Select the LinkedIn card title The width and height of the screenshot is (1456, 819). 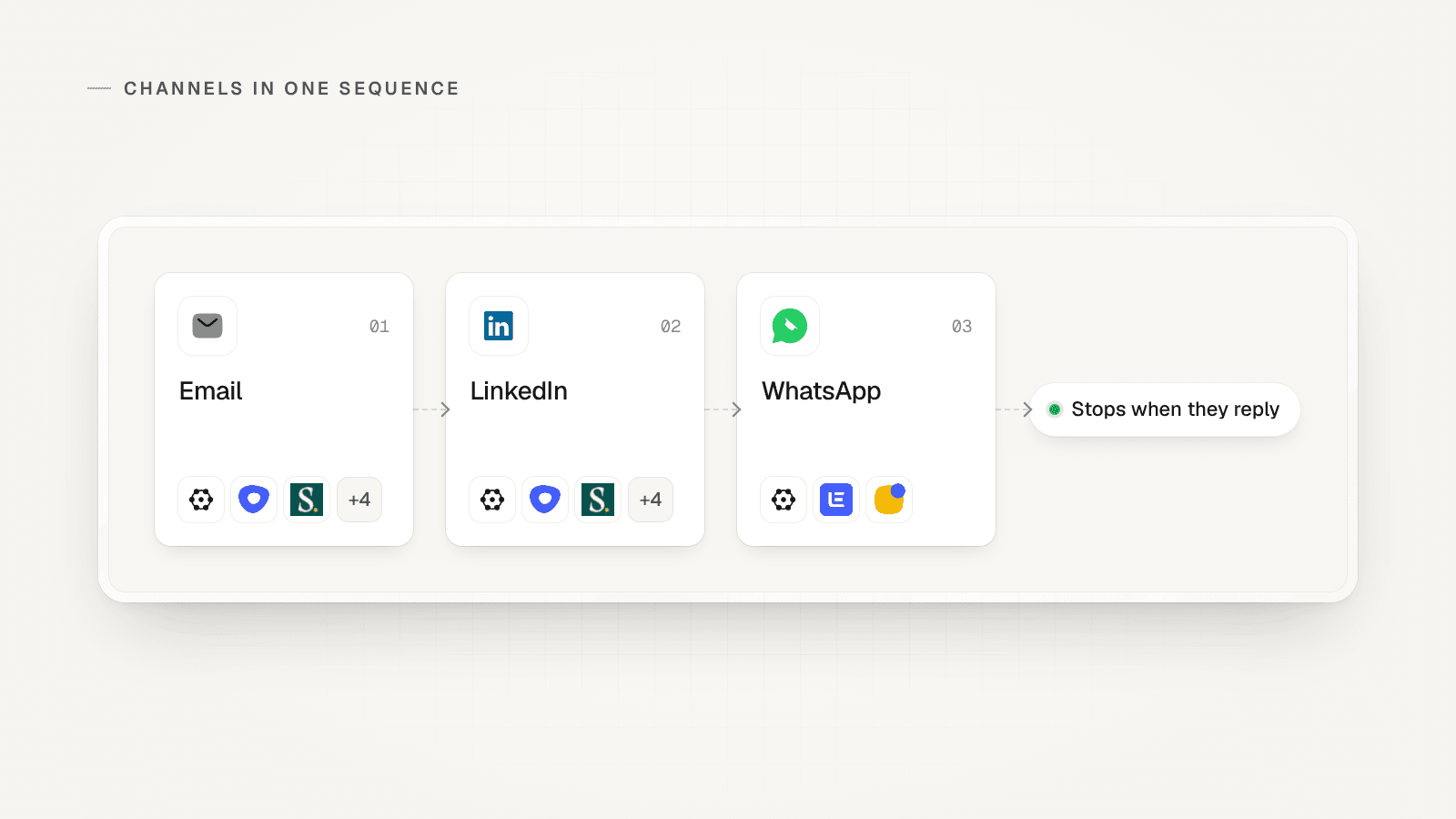point(519,391)
